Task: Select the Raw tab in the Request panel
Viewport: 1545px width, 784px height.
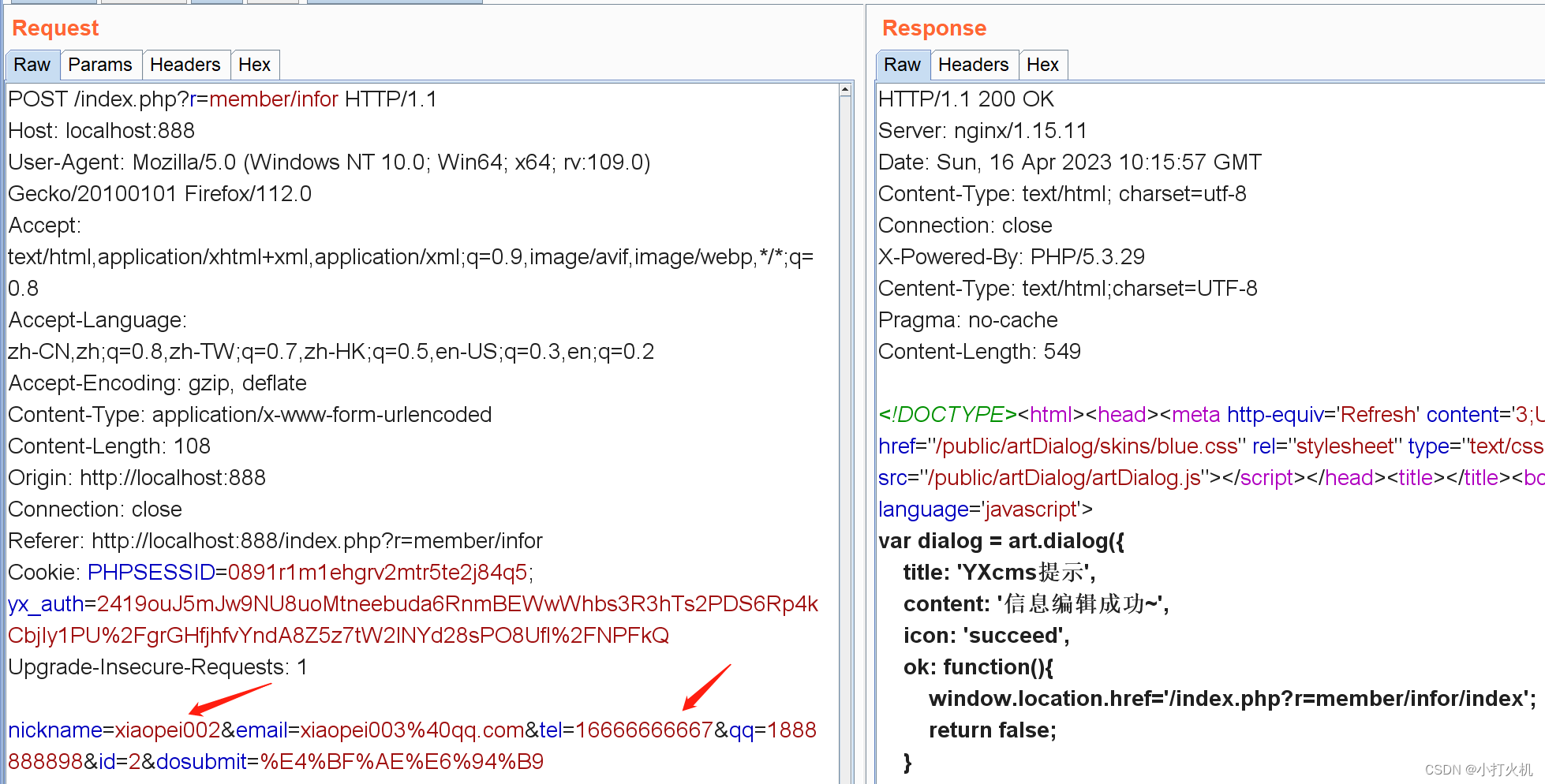Action: point(32,65)
